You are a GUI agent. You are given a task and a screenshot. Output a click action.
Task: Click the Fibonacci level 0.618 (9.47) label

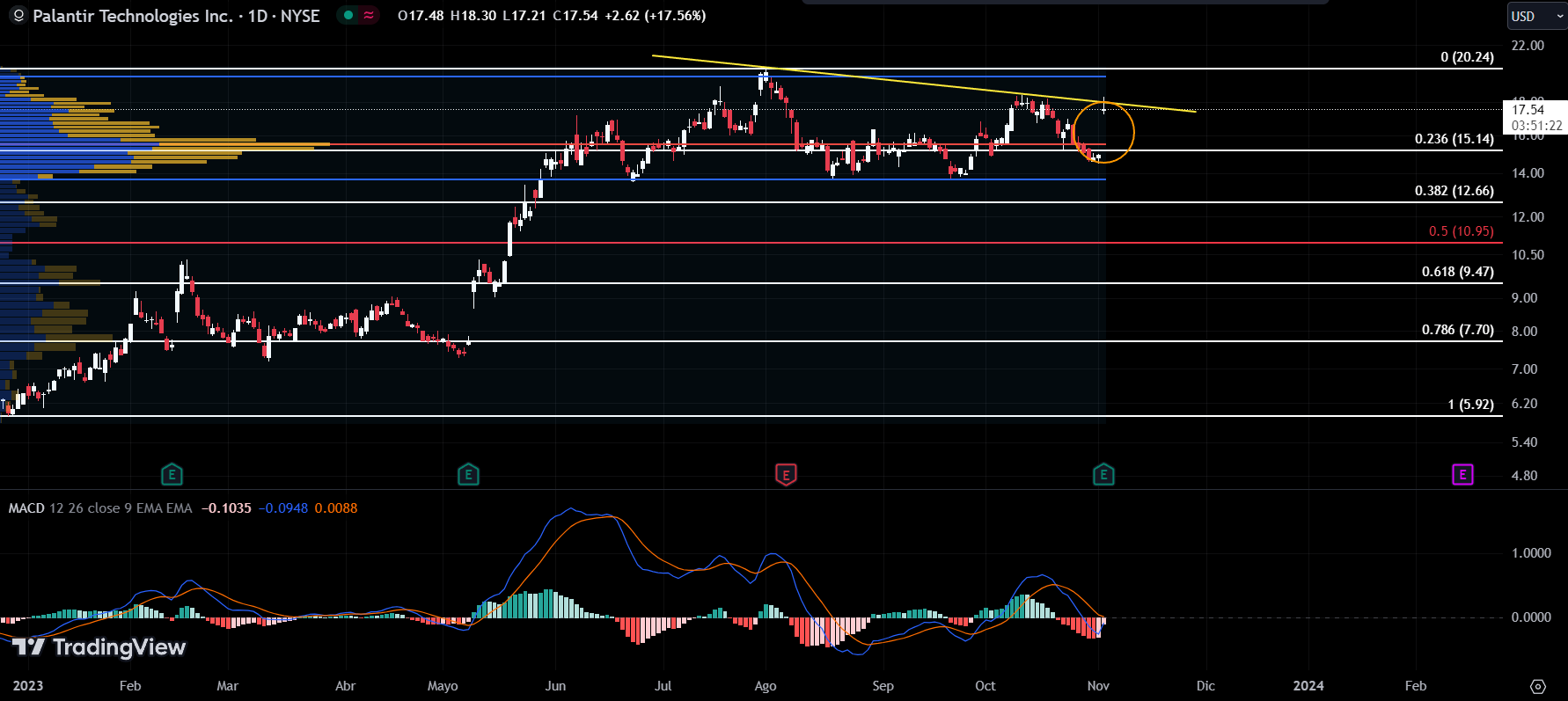[1457, 272]
